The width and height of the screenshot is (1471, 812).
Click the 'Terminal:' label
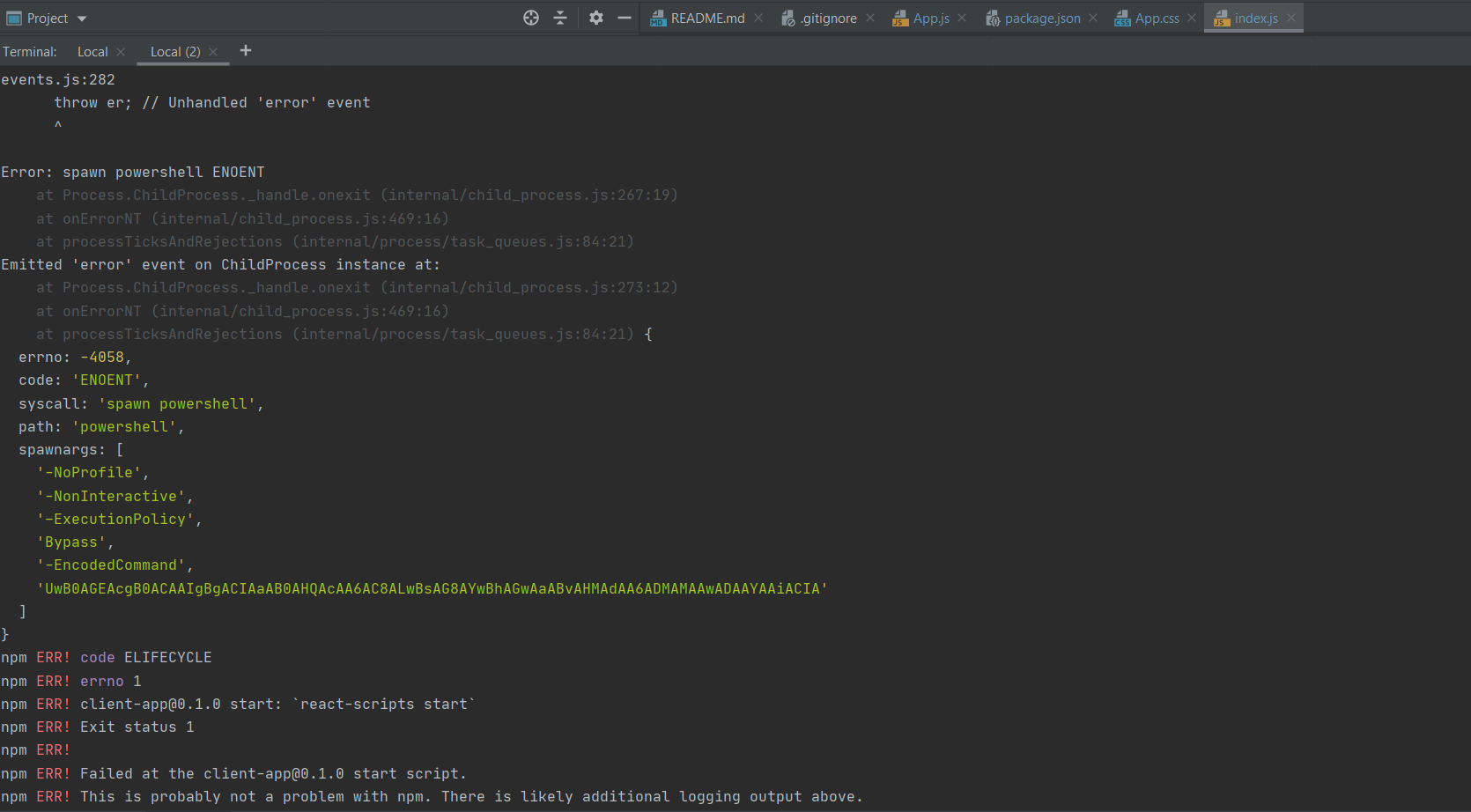tap(29, 52)
